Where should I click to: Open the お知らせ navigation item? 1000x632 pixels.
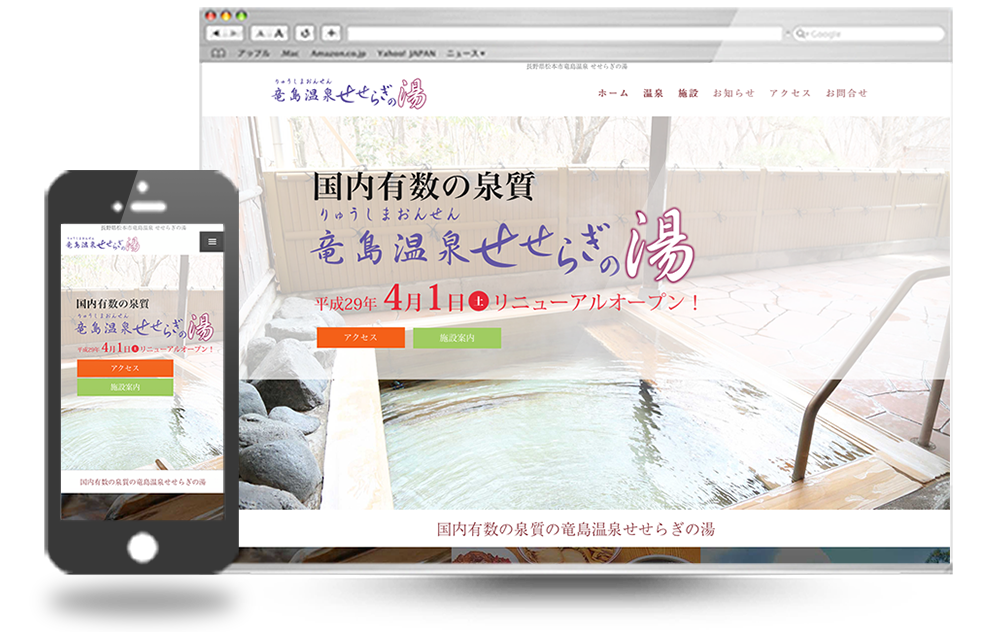pyautogui.click(x=733, y=93)
